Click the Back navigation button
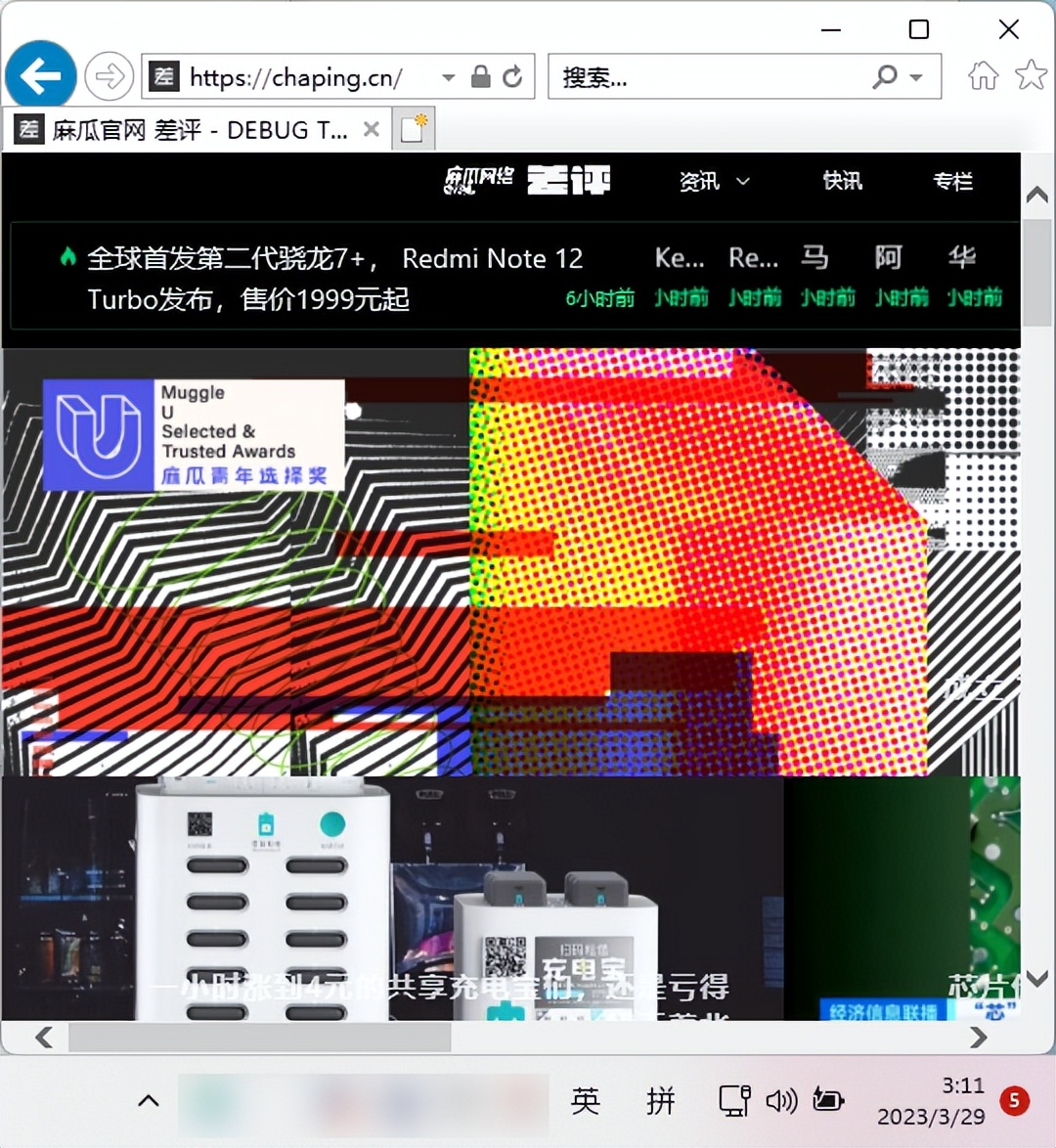Image resolution: width=1056 pixels, height=1148 pixels. pyautogui.click(x=40, y=75)
